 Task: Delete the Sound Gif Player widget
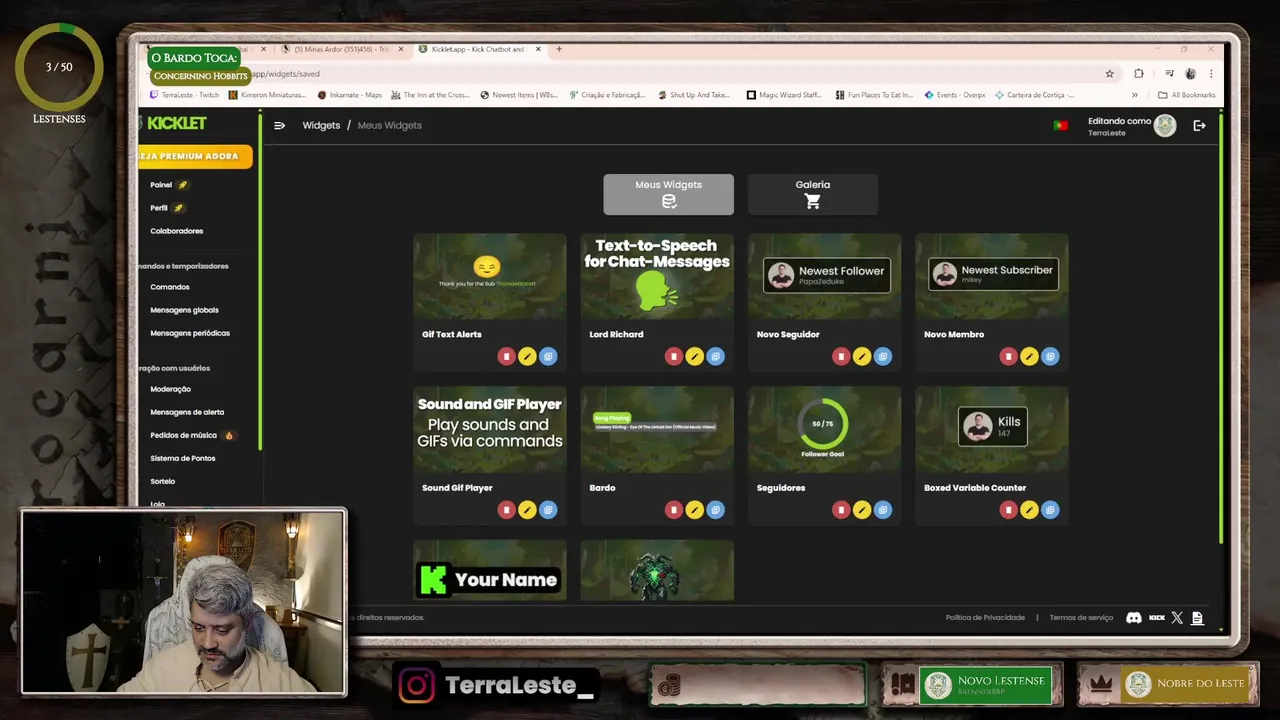506,510
